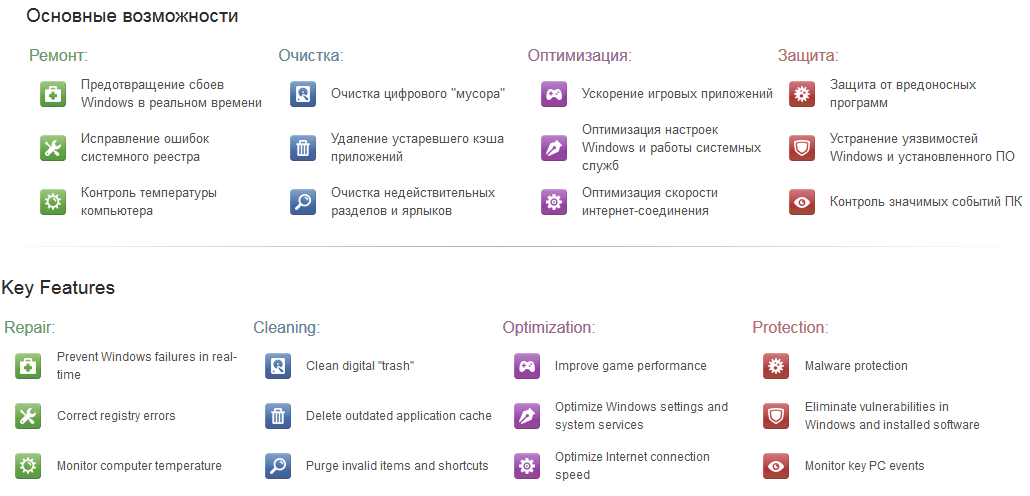
Task: Click the Improve game performance text
Action: coord(631,366)
